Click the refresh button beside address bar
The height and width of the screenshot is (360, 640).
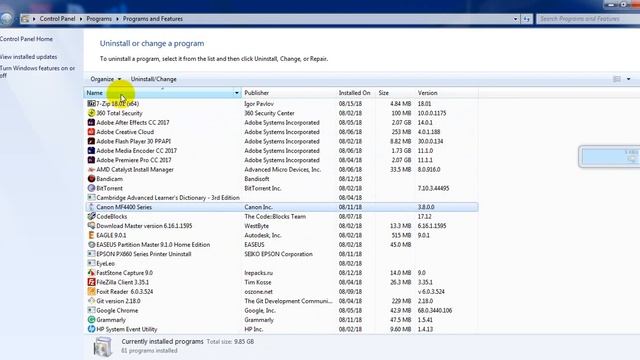[527, 19]
